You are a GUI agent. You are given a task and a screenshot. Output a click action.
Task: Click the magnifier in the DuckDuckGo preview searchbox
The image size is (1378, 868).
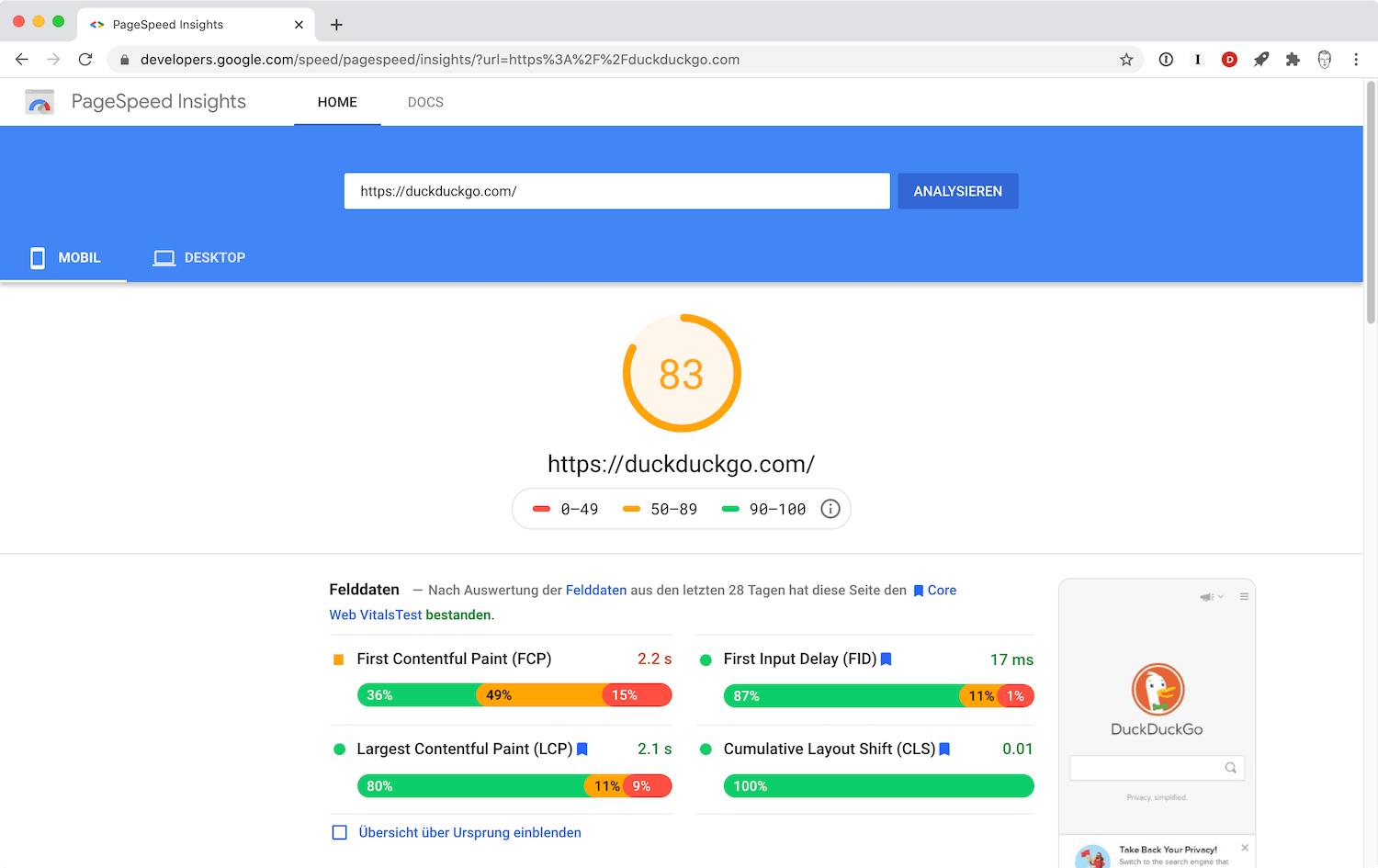click(1230, 767)
